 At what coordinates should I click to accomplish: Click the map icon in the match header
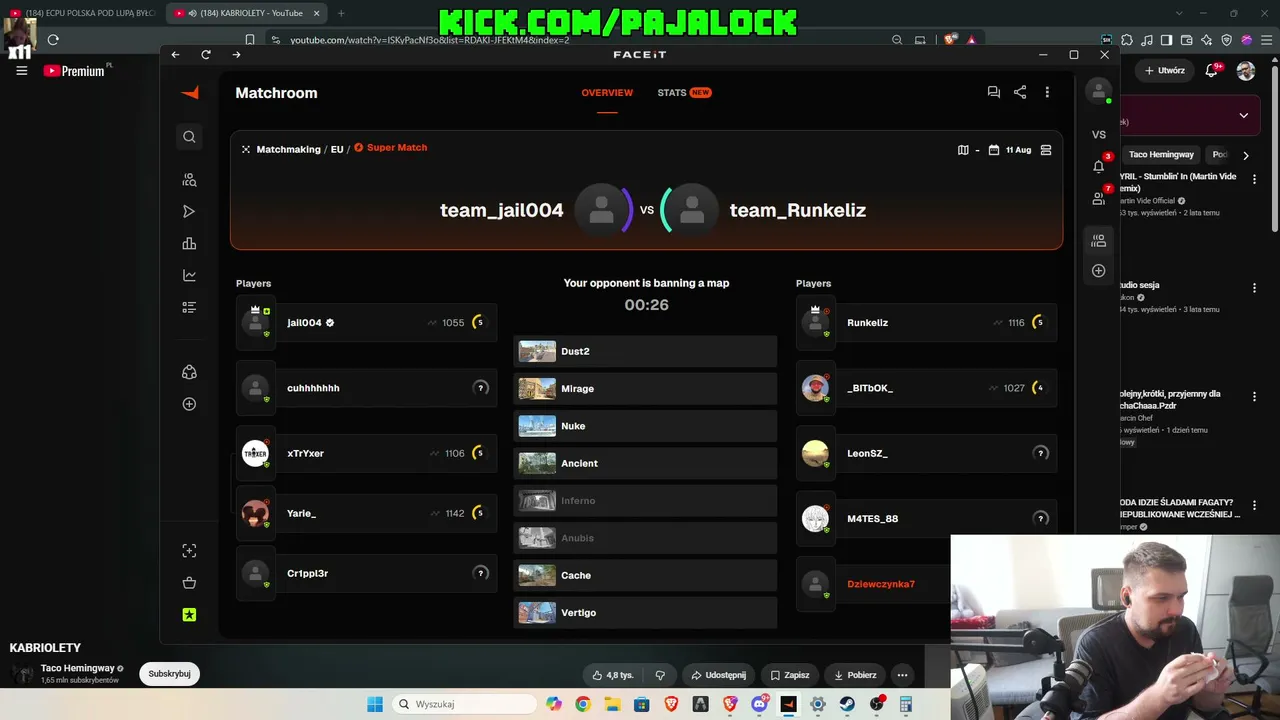[963, 150]
